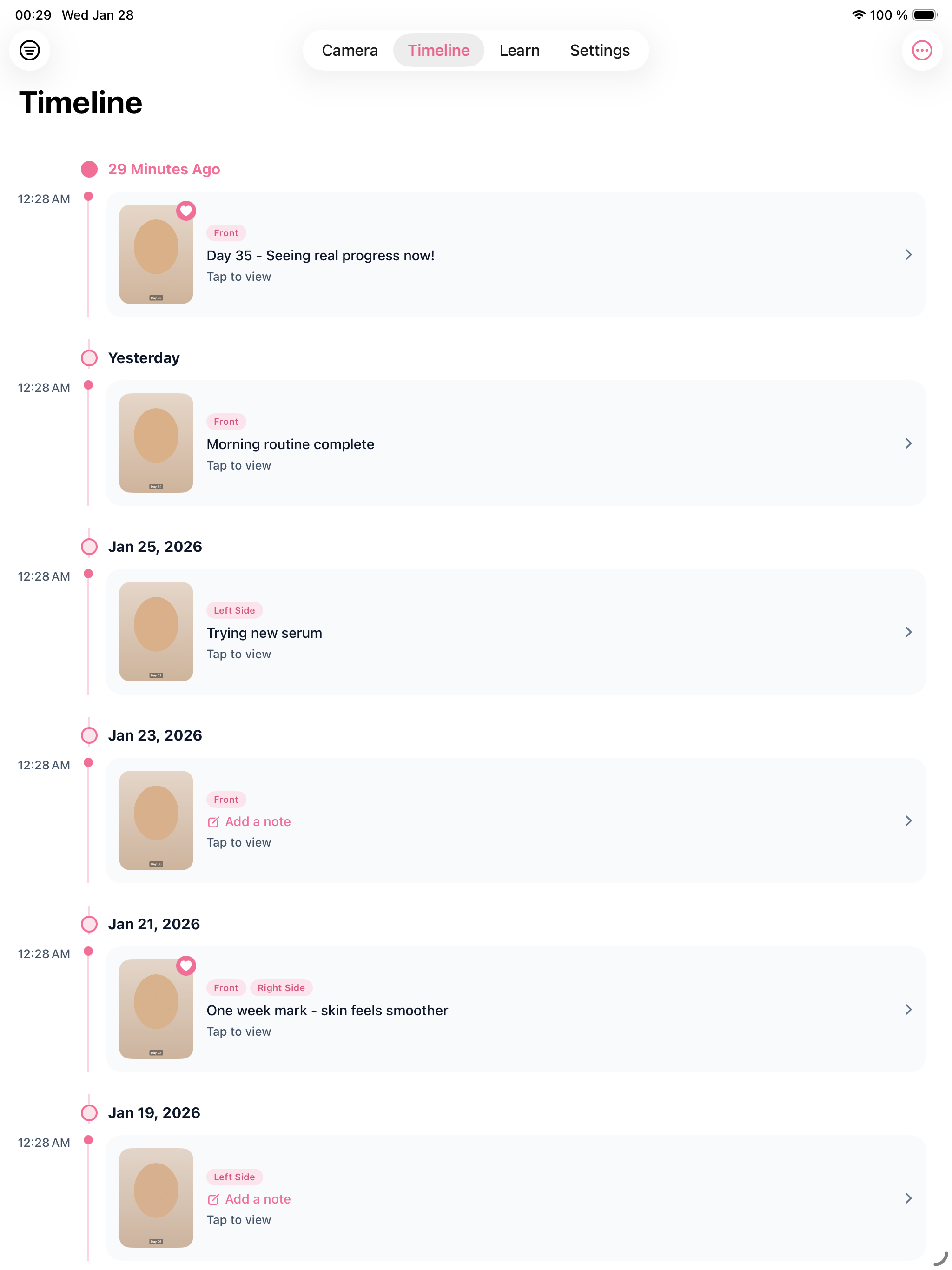
Task: Select the 29 Minutes Ago timeline marker
Action: tap(89, 169)
